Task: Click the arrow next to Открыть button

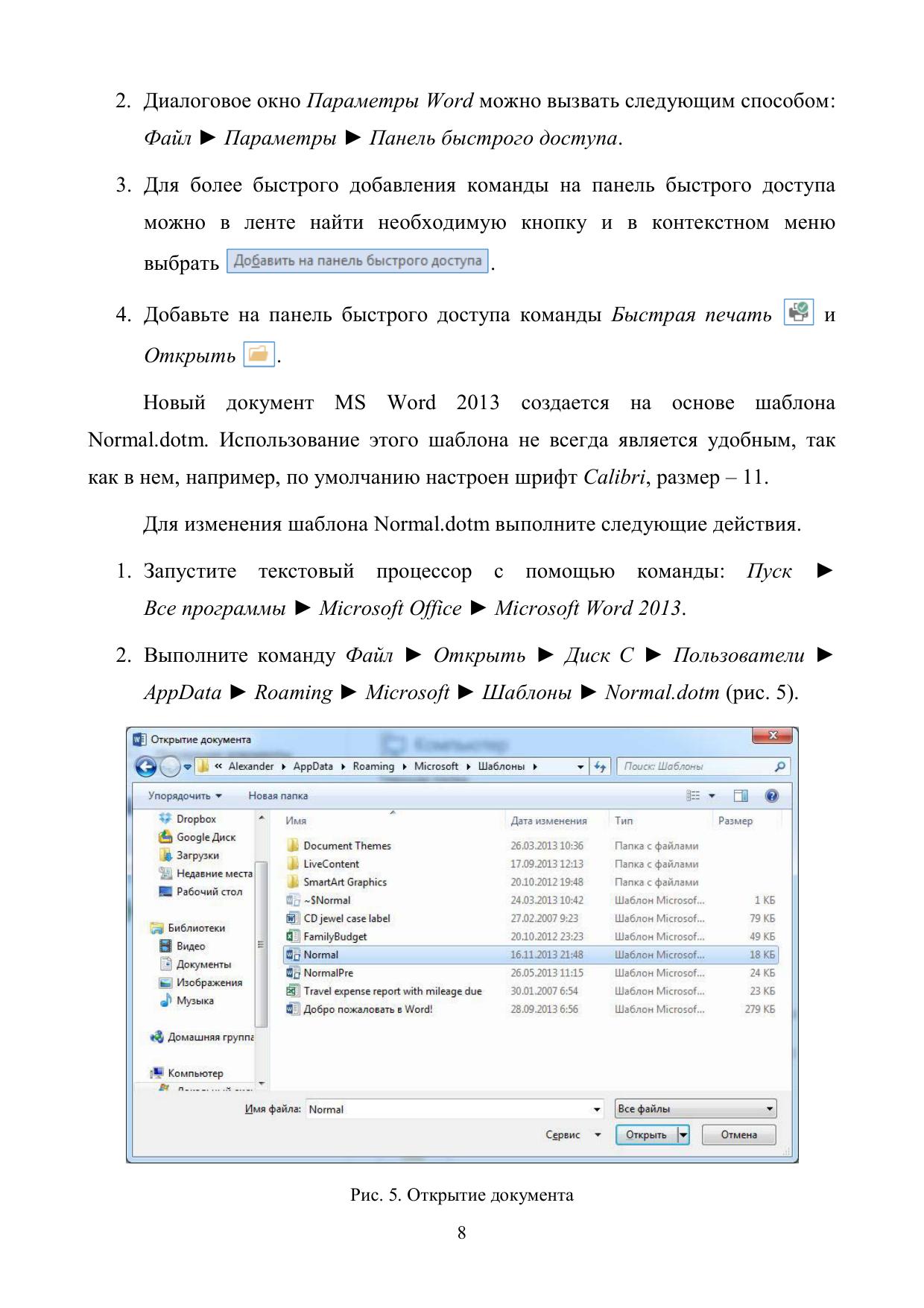Action: (x=683, y=1135)
